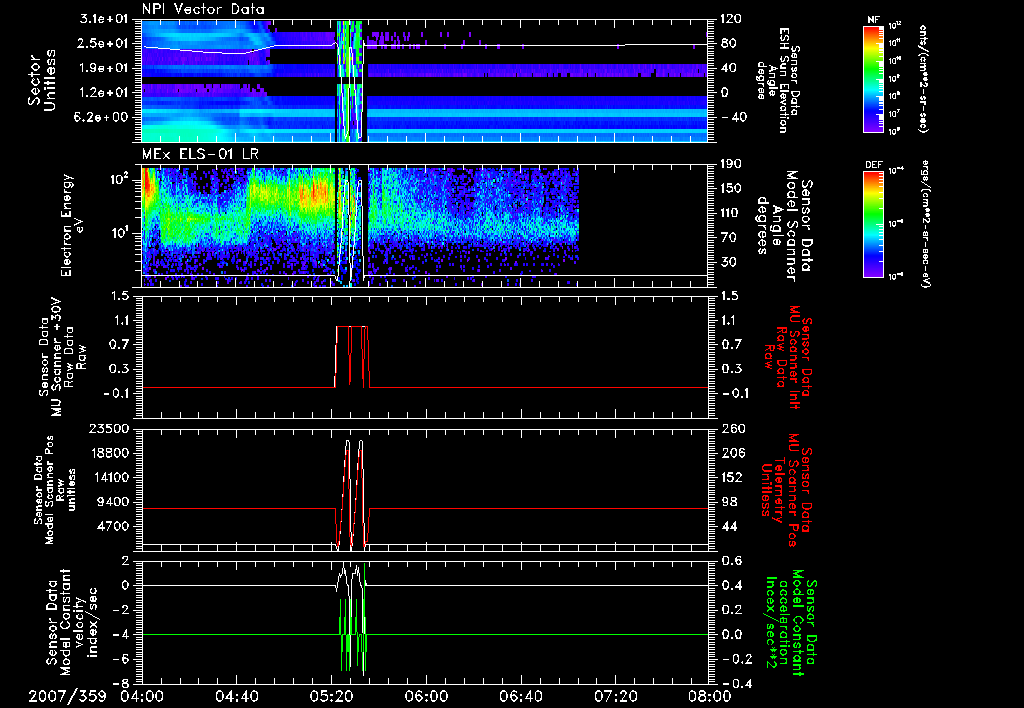Image resolution: width=1024 pixels, height=708 pixels.
Task: Click the 98 telemetry tick value
Action: (727, 502)
